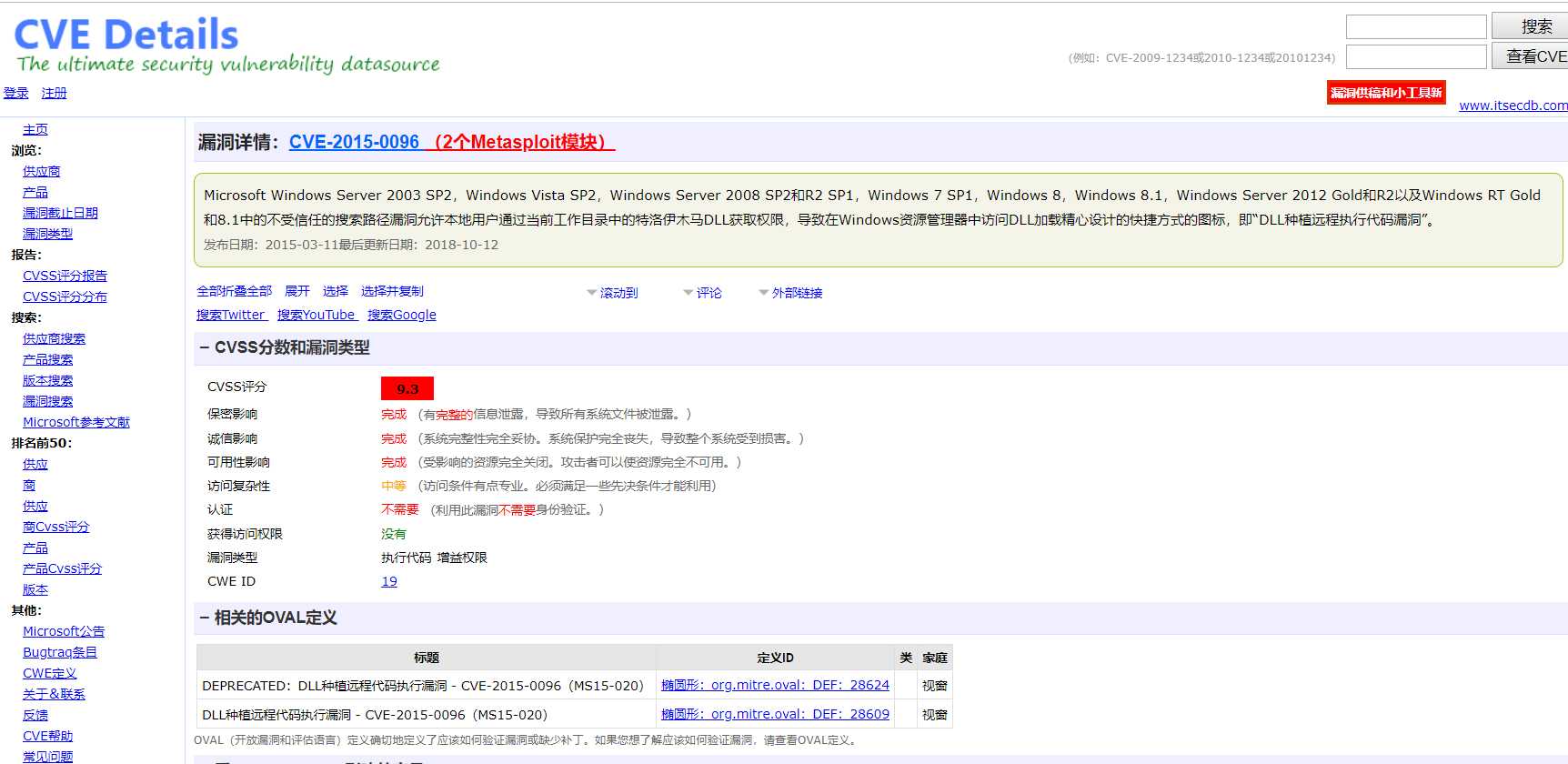
Task: Open the CWE定义 sidebar link
Action: [50, 673]
